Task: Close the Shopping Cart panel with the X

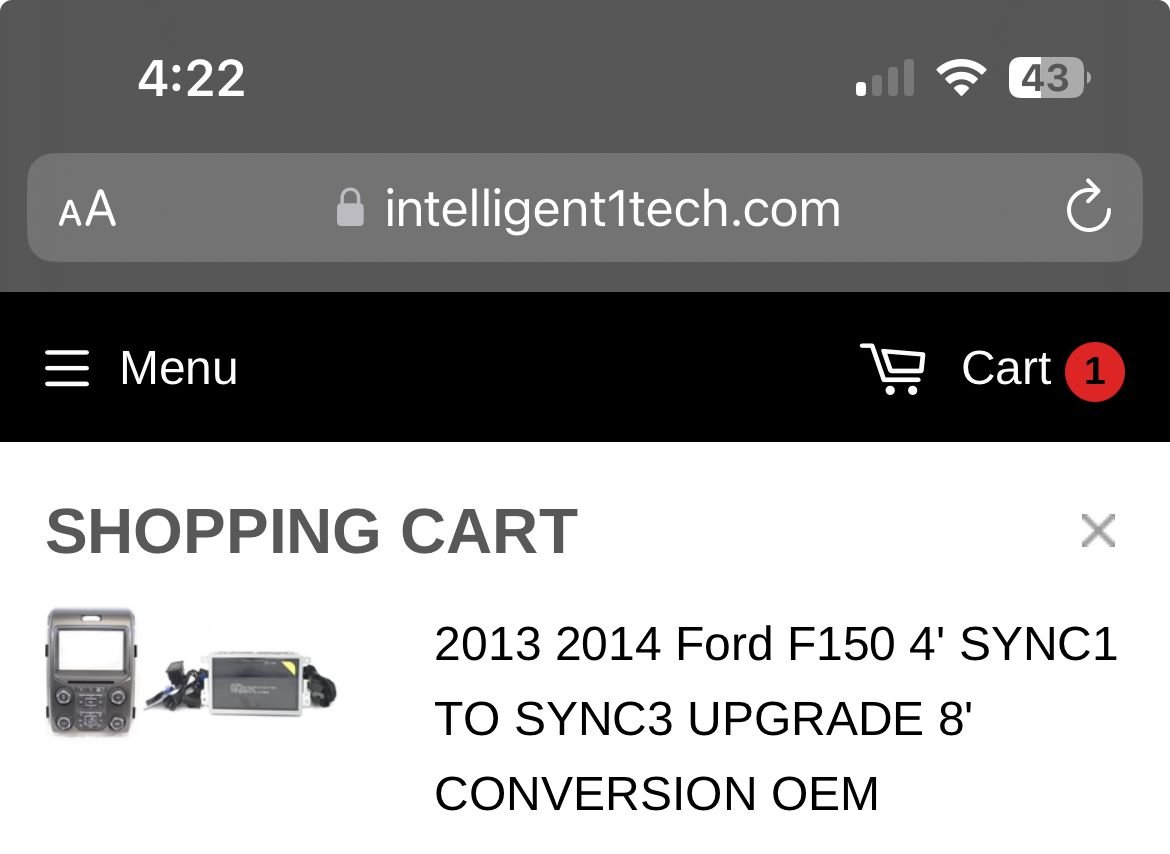Action: [x=1098, y=531]
